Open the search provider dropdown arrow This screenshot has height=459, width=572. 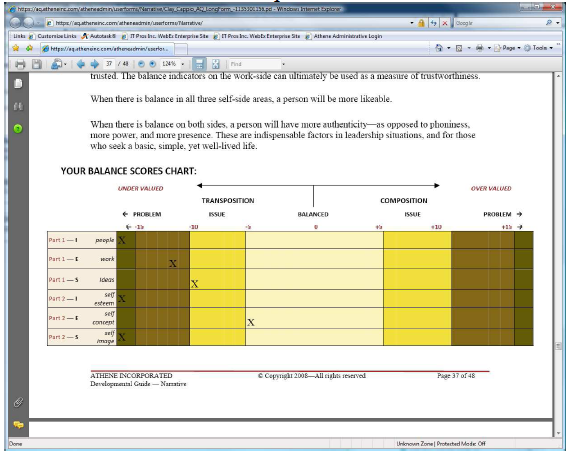point(558,23)
